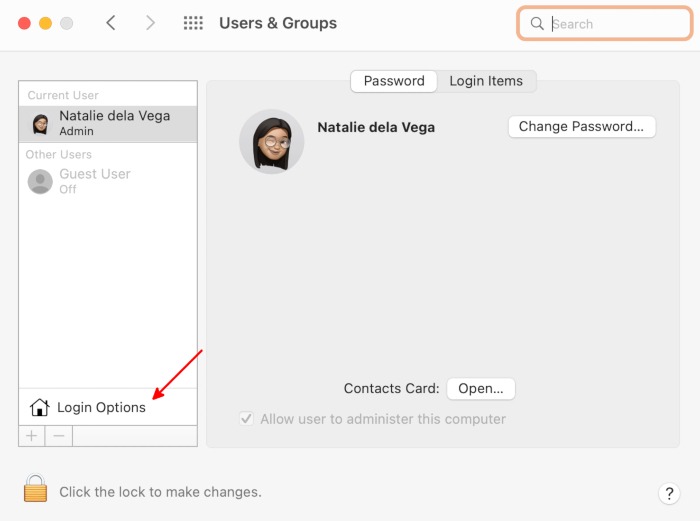
Task: Remove a user with the minus button
Action: [x=59, y=436]
